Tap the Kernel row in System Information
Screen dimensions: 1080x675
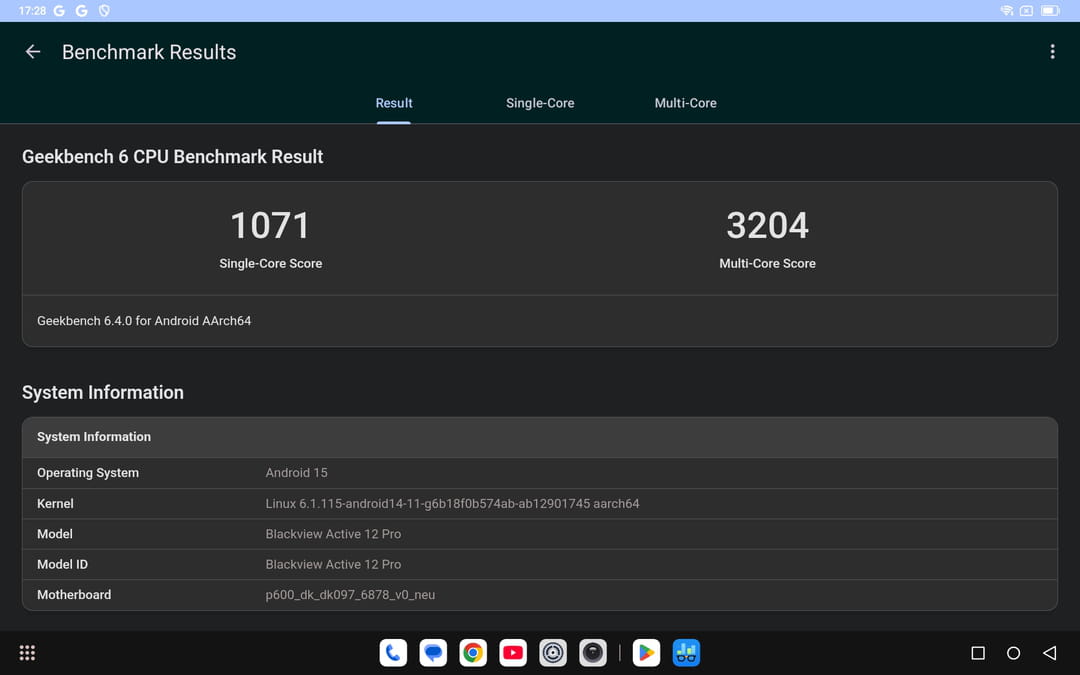coord(540,504)
